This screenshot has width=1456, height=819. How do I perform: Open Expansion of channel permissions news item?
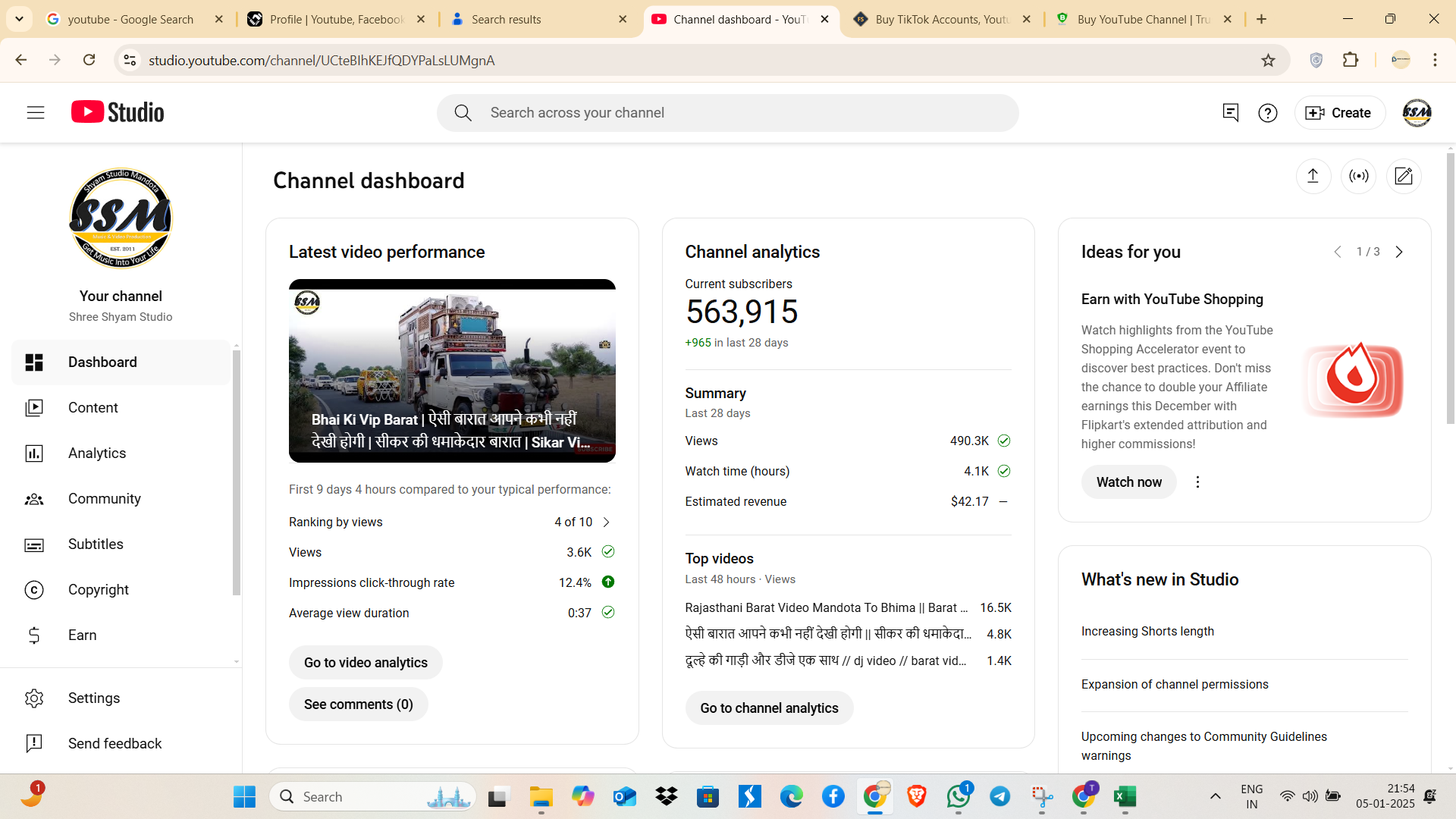1175,685
